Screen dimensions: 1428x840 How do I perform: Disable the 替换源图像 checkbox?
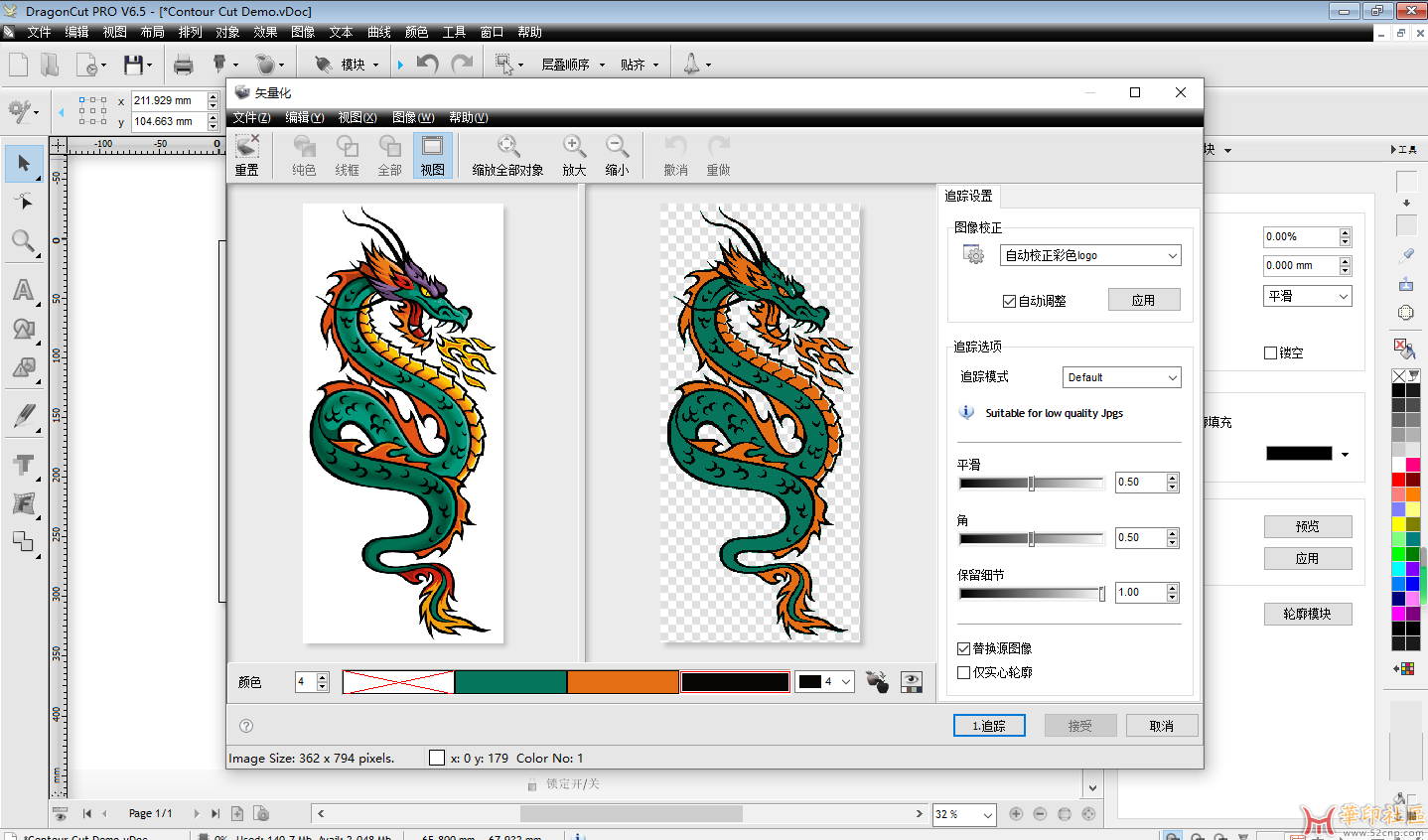click(963, 648)
